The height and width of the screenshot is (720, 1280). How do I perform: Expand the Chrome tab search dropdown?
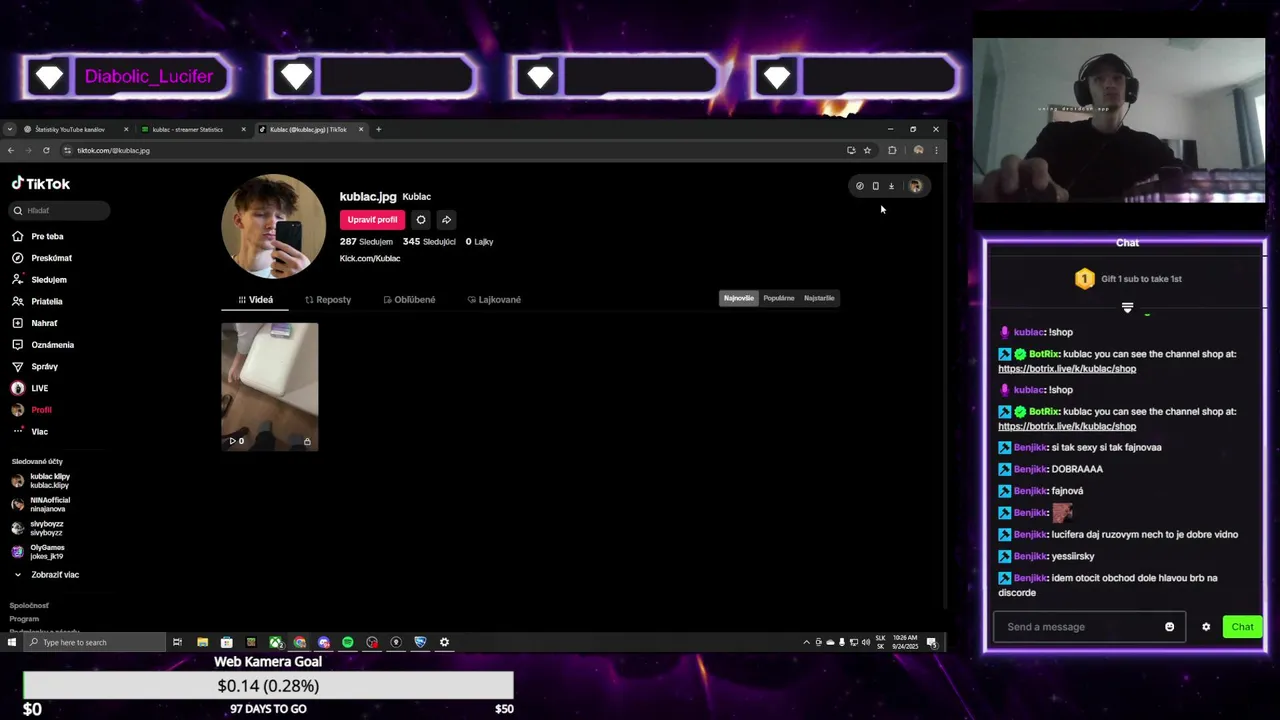[9, 129]
